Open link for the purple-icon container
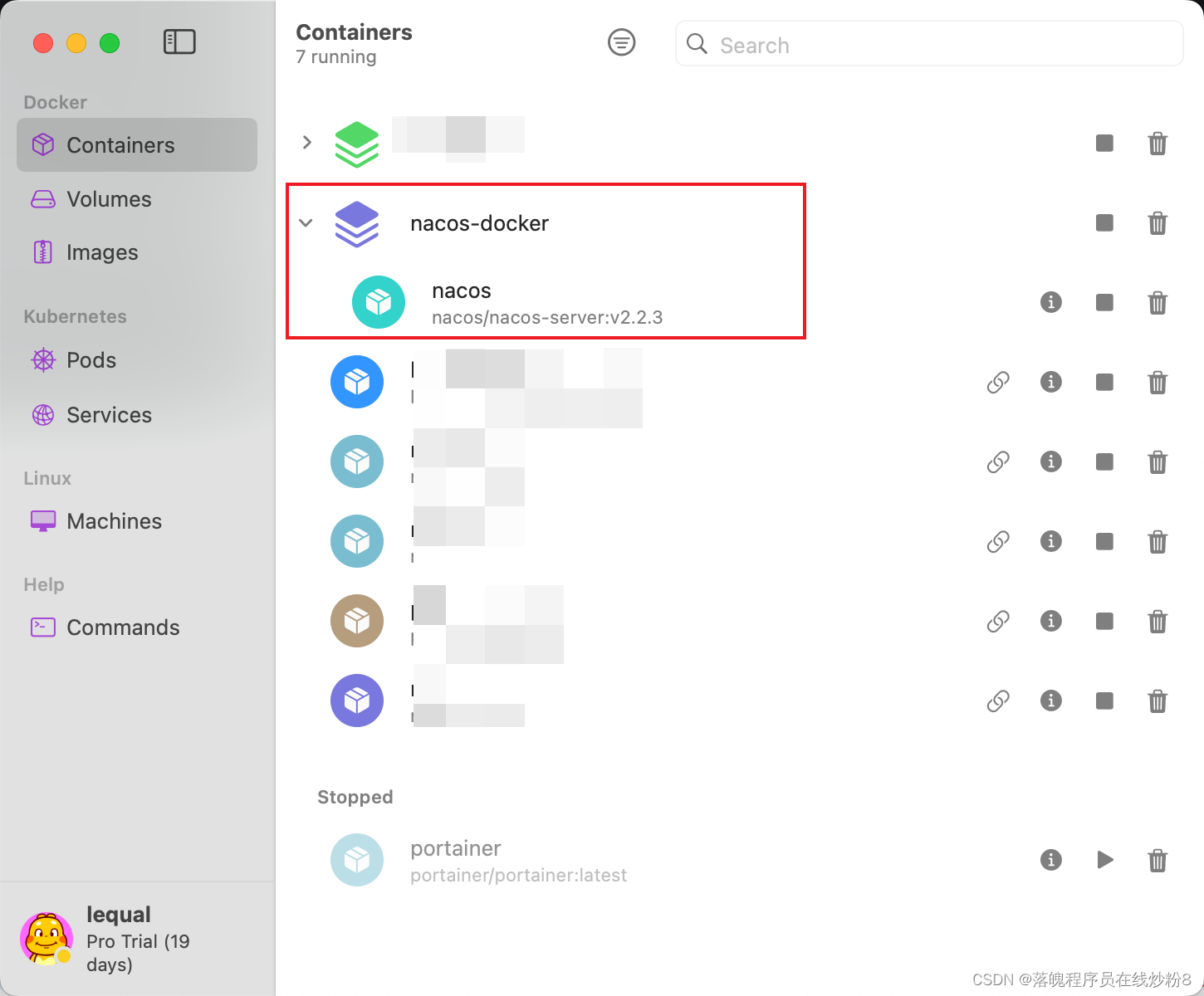Image resolution: width=1204 pixels, height=996 pixels. click(998, 701)
